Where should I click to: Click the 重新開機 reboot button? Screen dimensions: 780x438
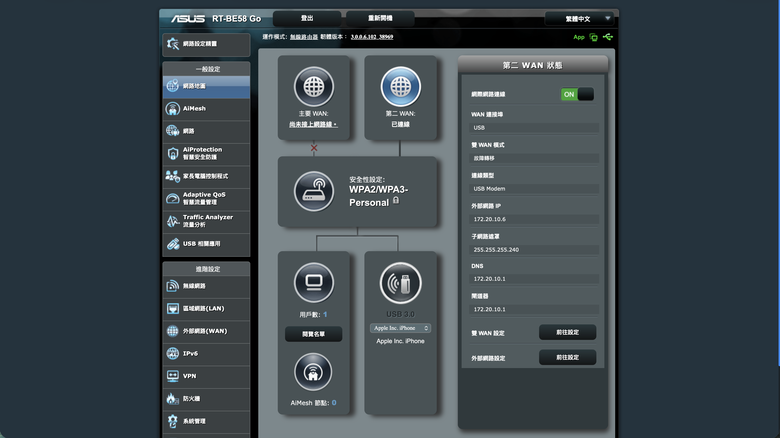coord(380,18)
